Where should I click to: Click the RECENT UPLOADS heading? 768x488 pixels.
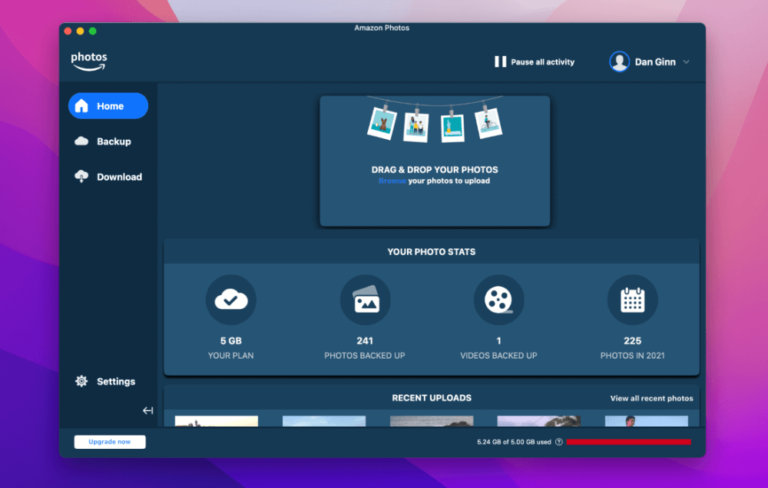point(432,398)
